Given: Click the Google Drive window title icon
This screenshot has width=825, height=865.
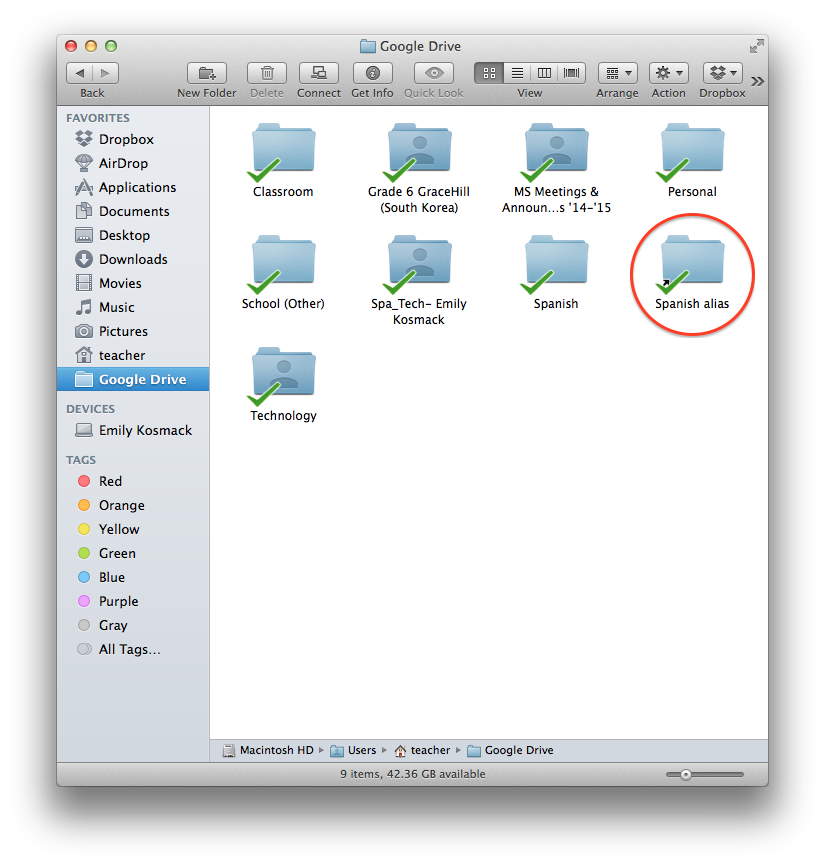Looking at the screenshot, I should tap(368, 46).
